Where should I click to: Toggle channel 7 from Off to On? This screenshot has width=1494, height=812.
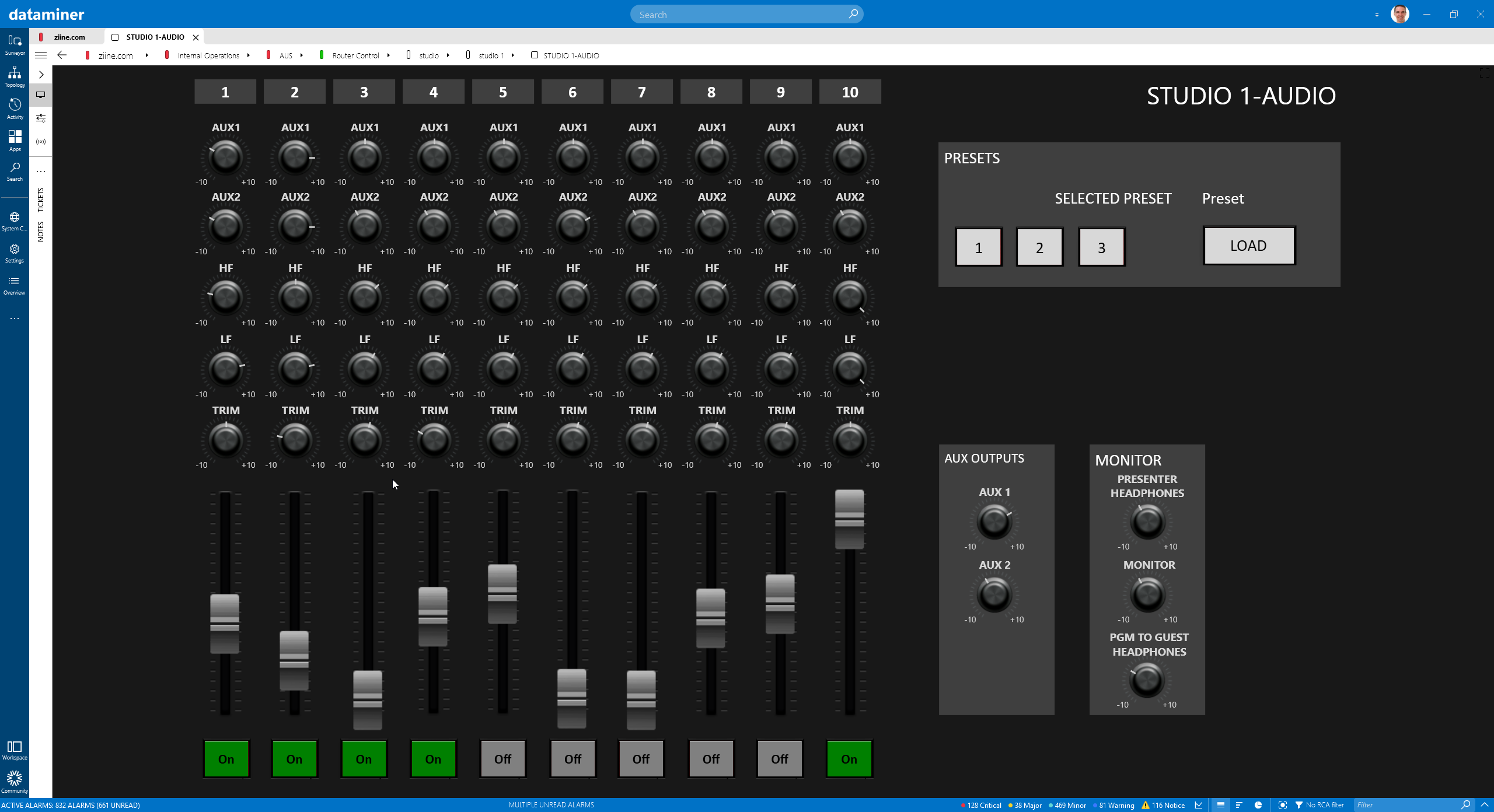pyautogui.click(x=641, y=759)
